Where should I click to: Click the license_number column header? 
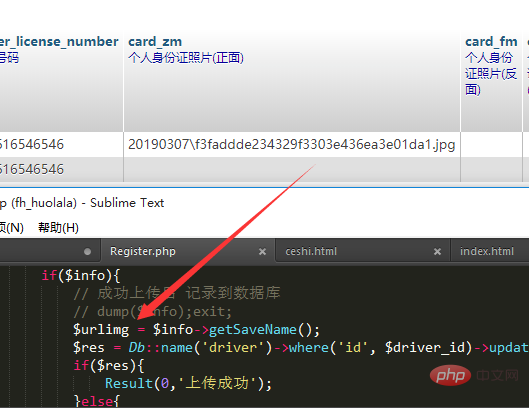coord(59,42)
